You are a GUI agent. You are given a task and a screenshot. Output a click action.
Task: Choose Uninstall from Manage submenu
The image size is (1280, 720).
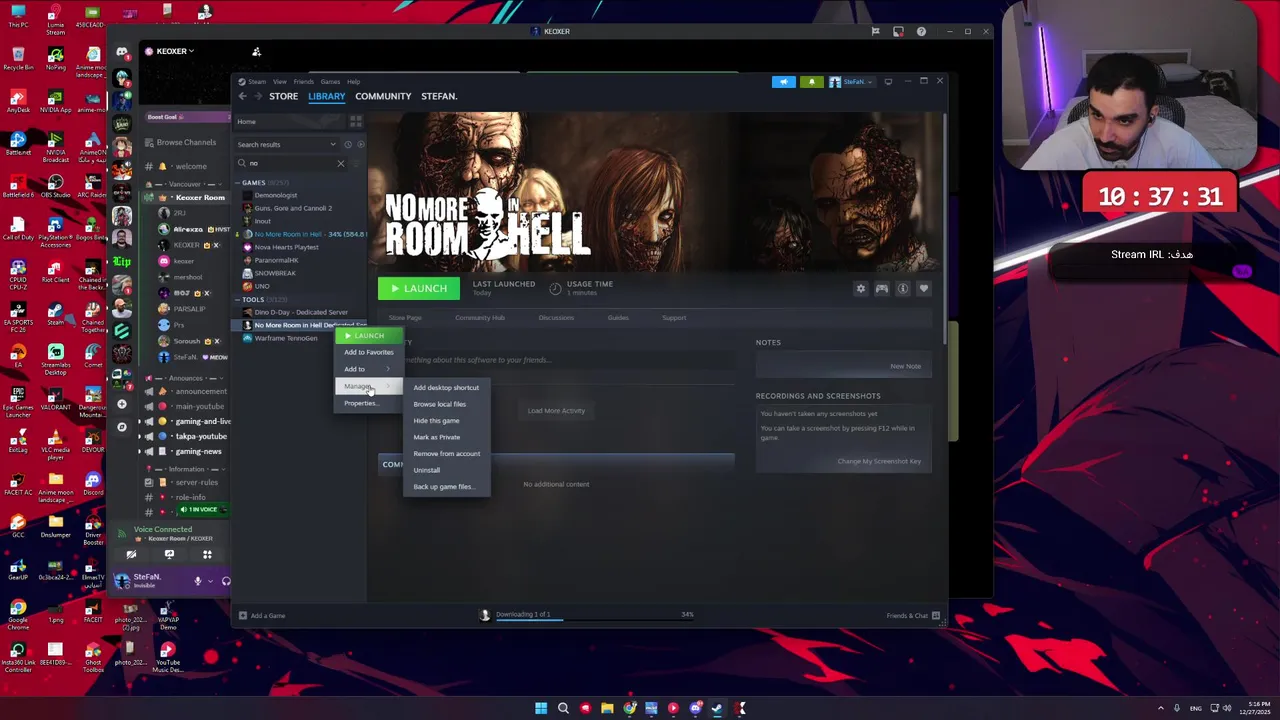coord(446,470)
